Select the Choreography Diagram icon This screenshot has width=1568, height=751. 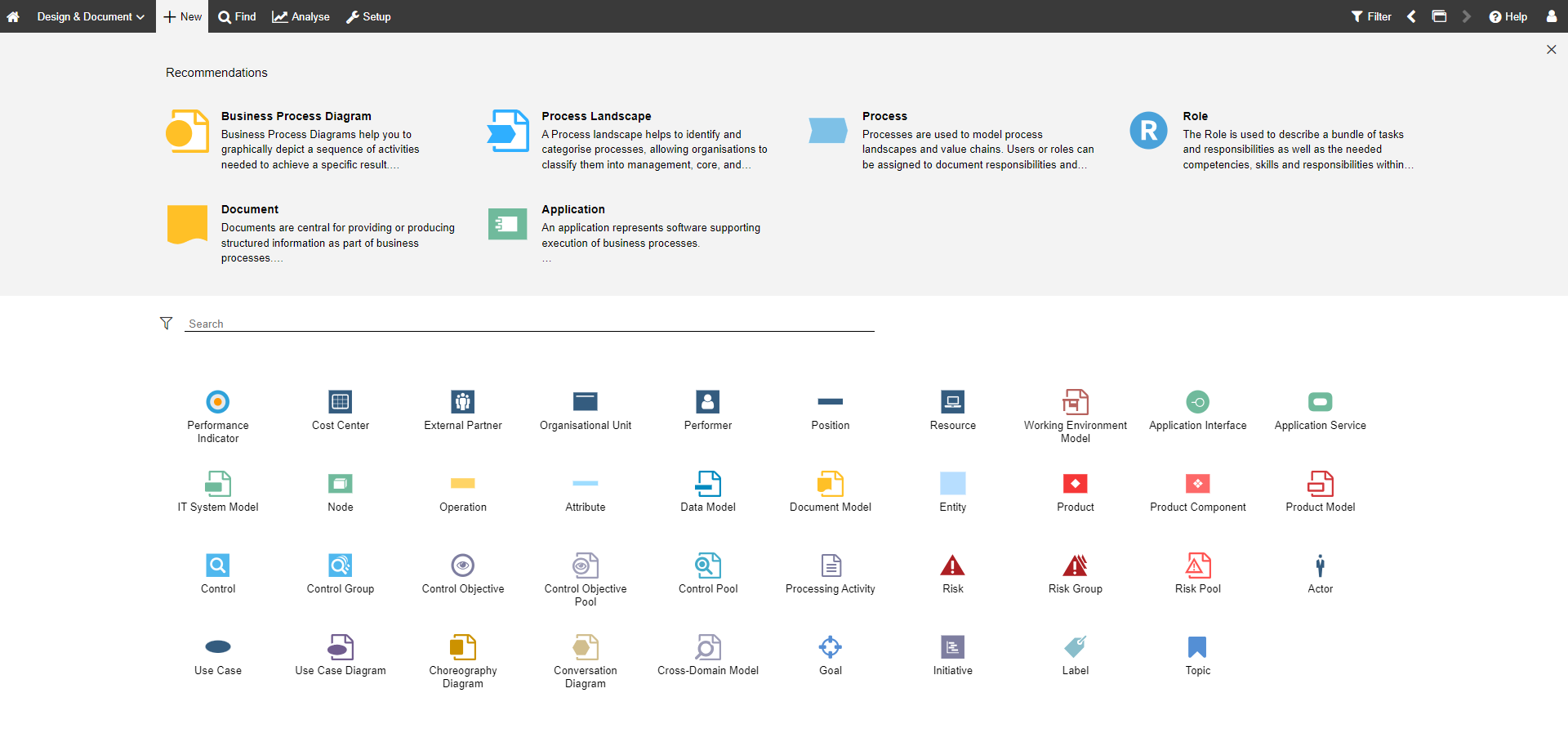click(463, 646)
